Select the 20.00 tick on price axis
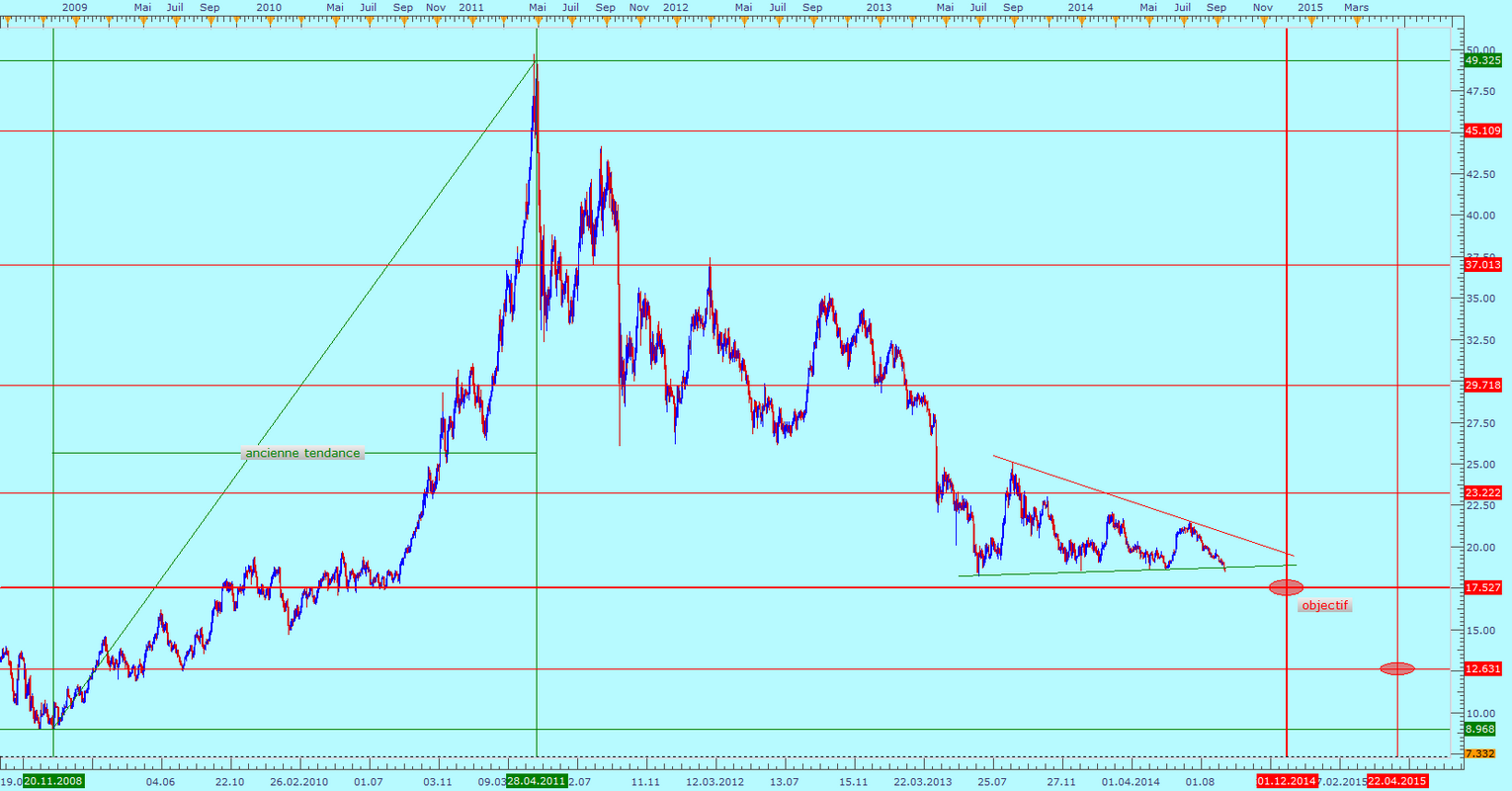The height and width of the screenshot is (791, 1512). point(1479,547)
